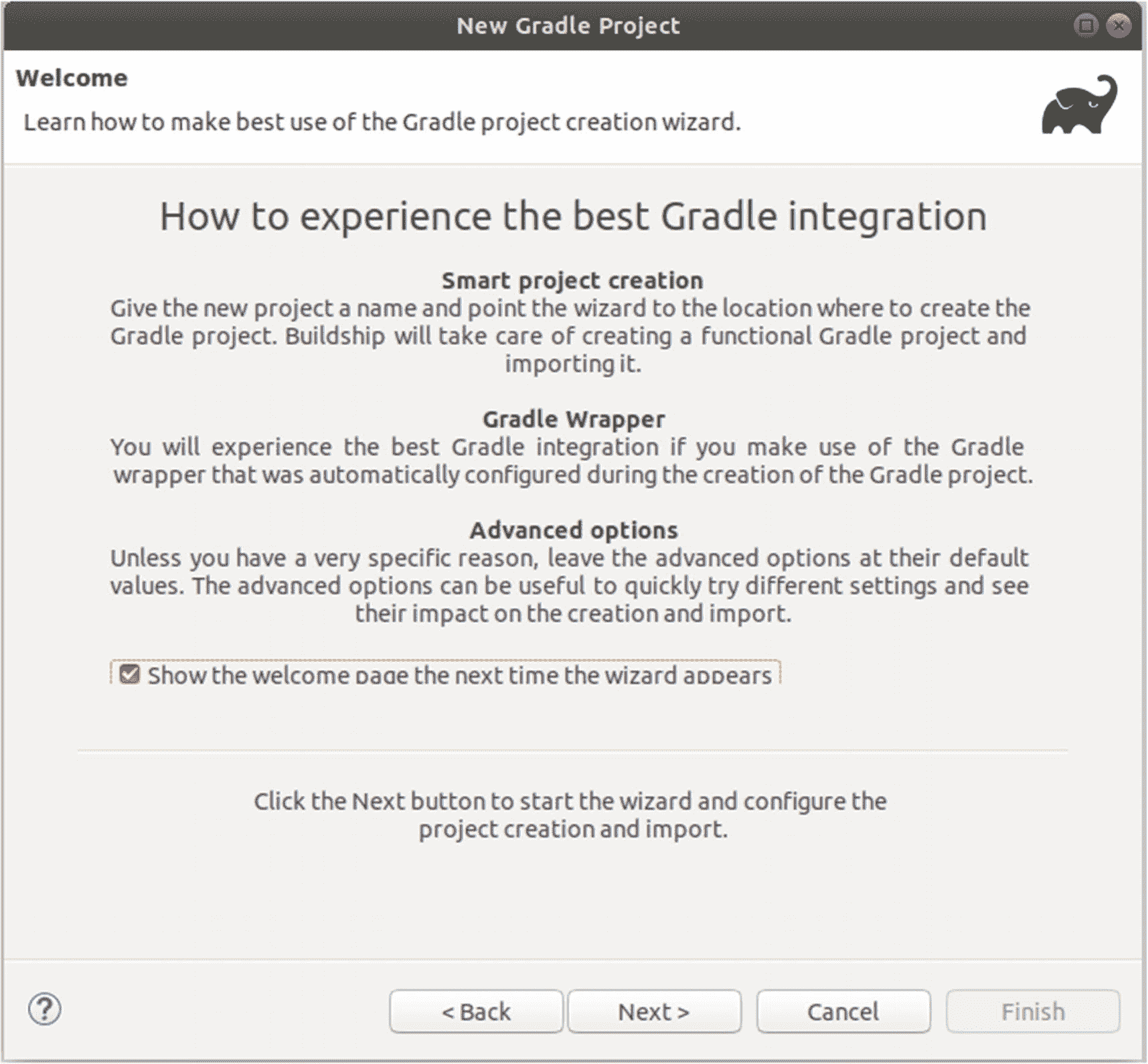
Task: Click the 'Learn how to make best use' subtitle
Action: point(382,123)
